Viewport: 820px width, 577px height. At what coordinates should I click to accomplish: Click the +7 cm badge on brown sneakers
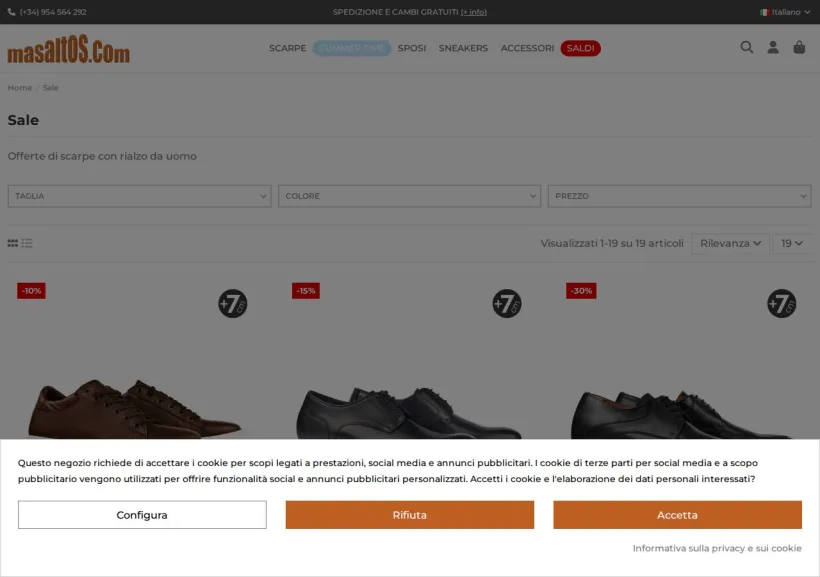[x=233, y=303]
